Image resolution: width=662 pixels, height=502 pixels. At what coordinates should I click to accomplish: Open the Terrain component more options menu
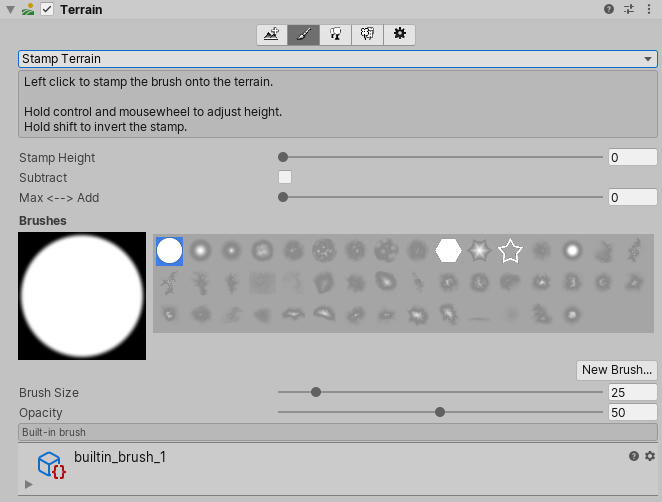[650, 9]
